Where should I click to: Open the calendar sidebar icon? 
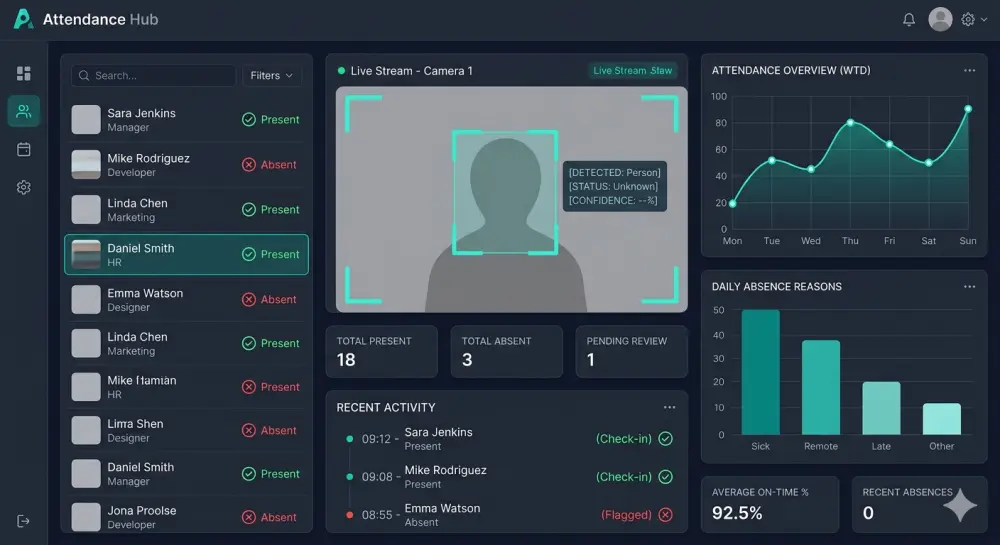(x=24, y=149)
